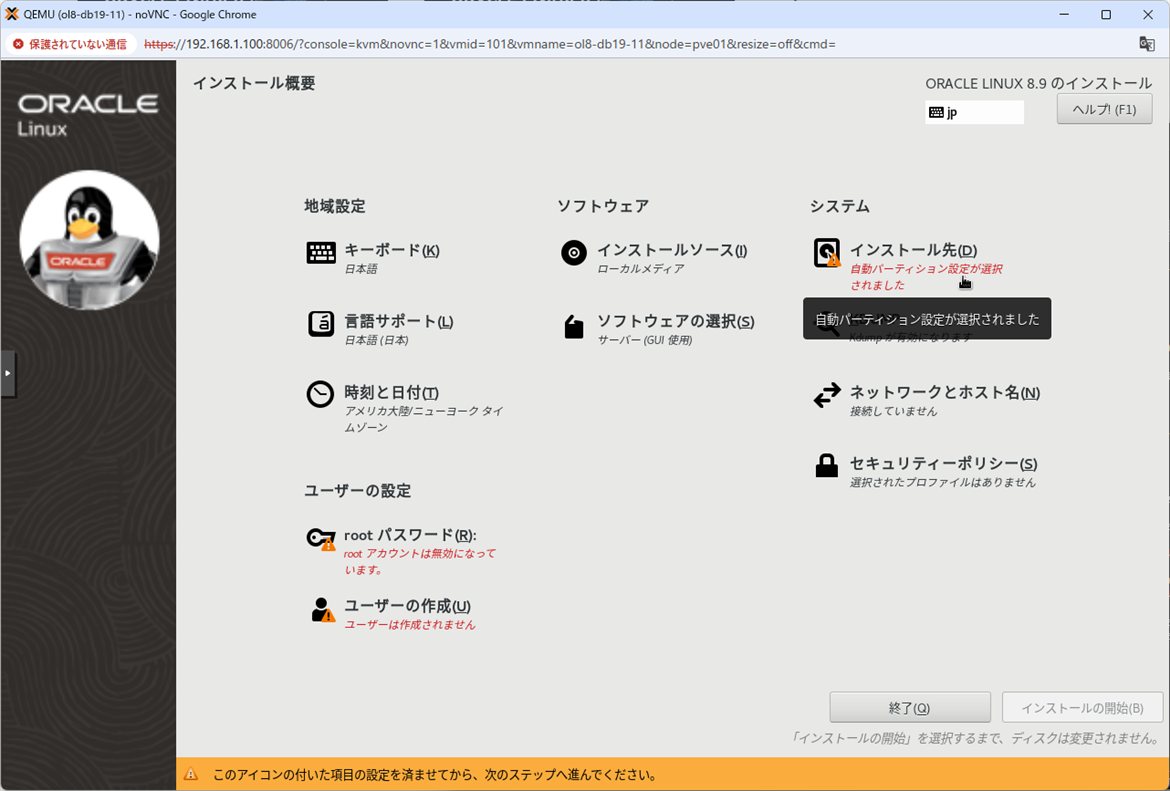
Task: Click the ユーザーは作成されません warning text
Action: tap(410, 625)
